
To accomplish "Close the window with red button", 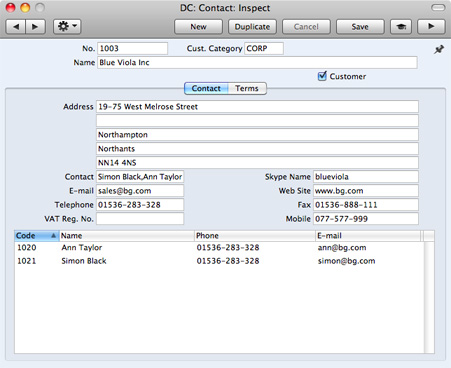I will (x=11, y=7).
